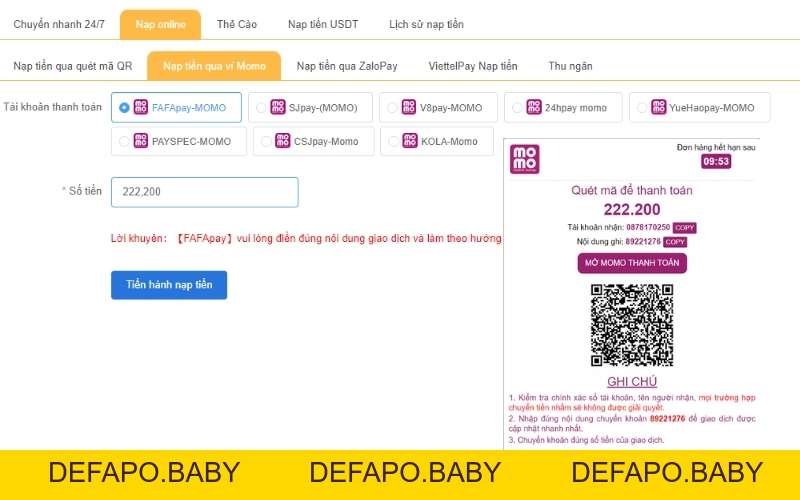800x500 pixels.
Task: Choose Nạp tiền qua quét mã QR
Action: [72, 66]
